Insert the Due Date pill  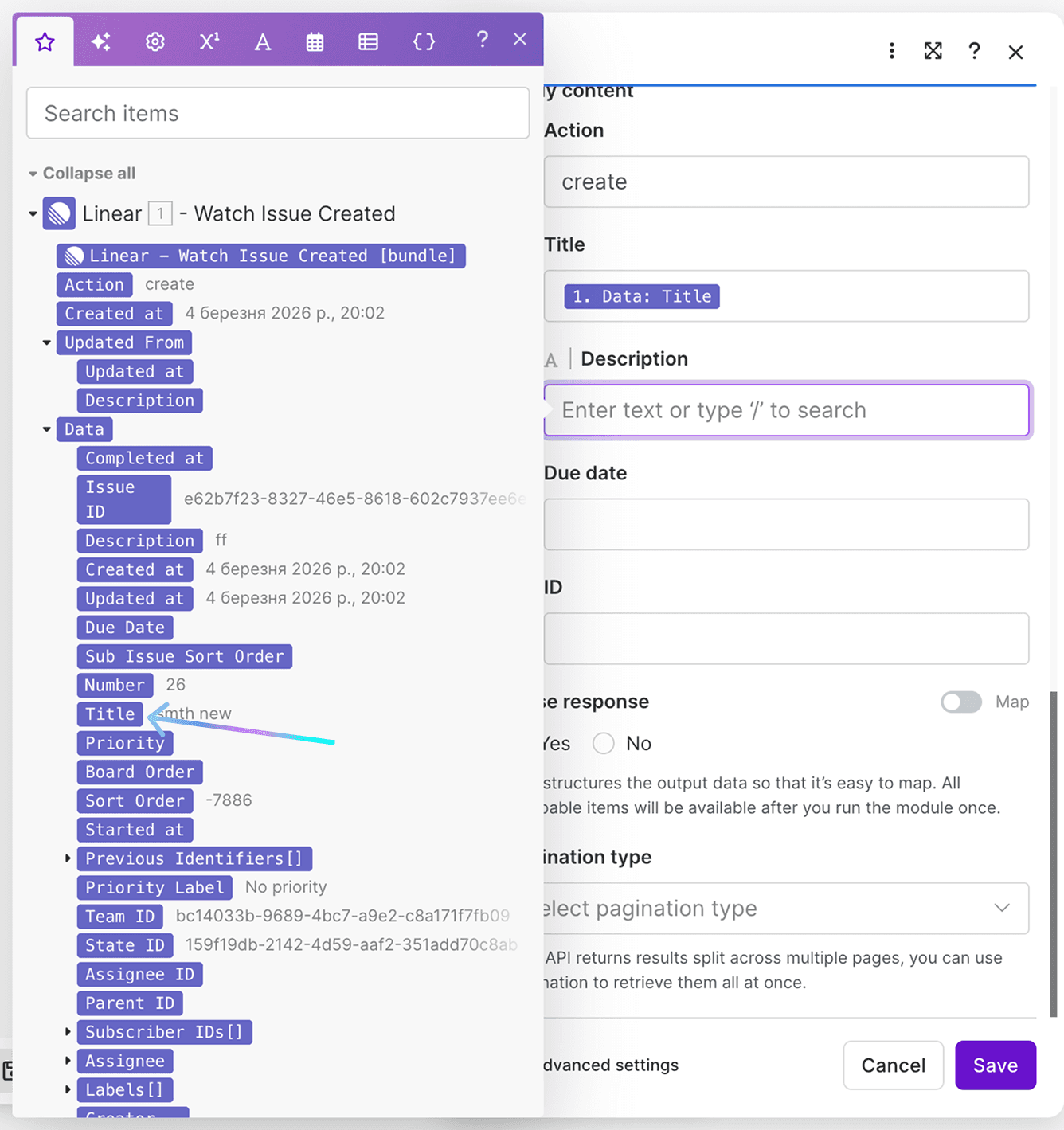[124, 628]
